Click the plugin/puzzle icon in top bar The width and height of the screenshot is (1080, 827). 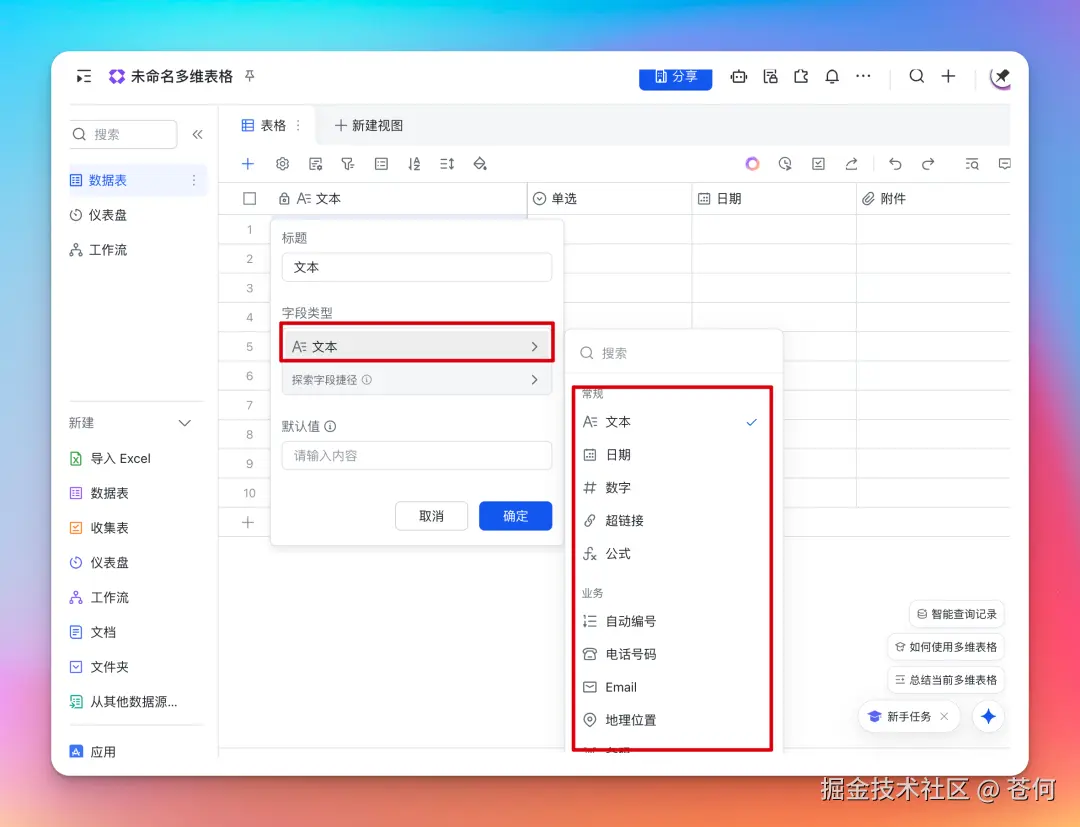coord(801,76)
